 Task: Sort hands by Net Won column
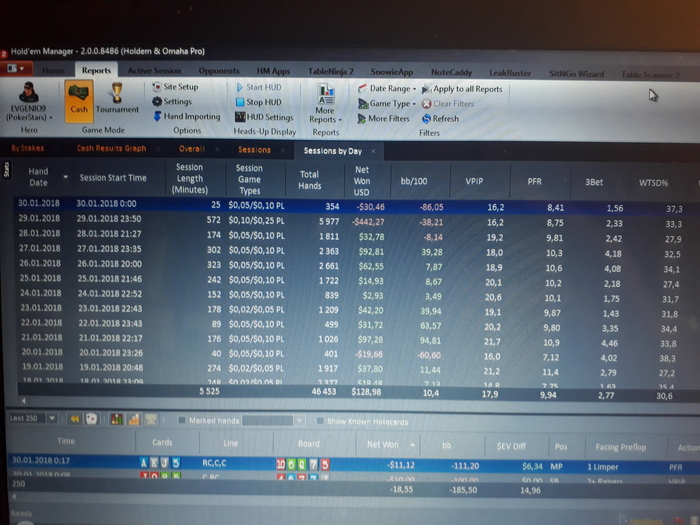pyautogui.click(x=383, y=444)
